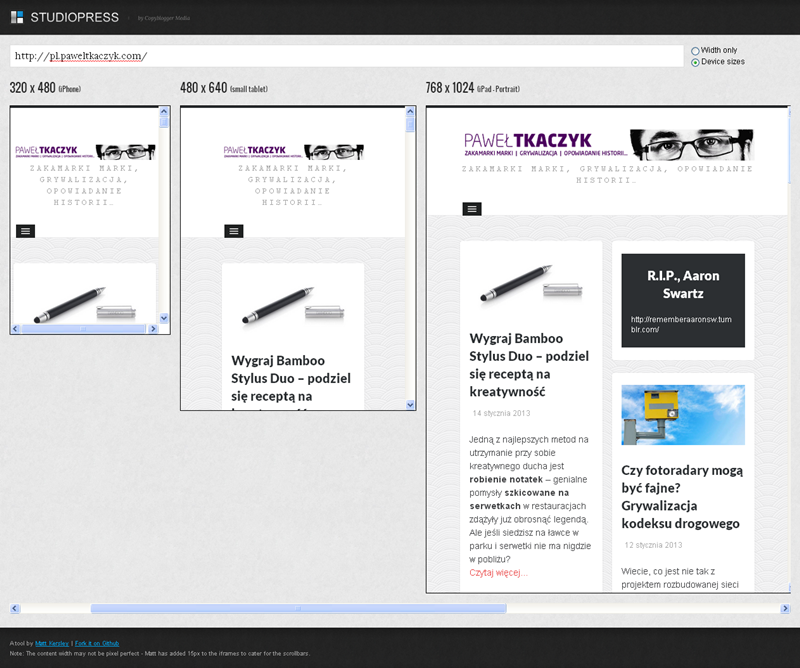Open Wygraj Bamboo Stylus title in small tablet preview

pyautogui.click(x=291, y=381)
